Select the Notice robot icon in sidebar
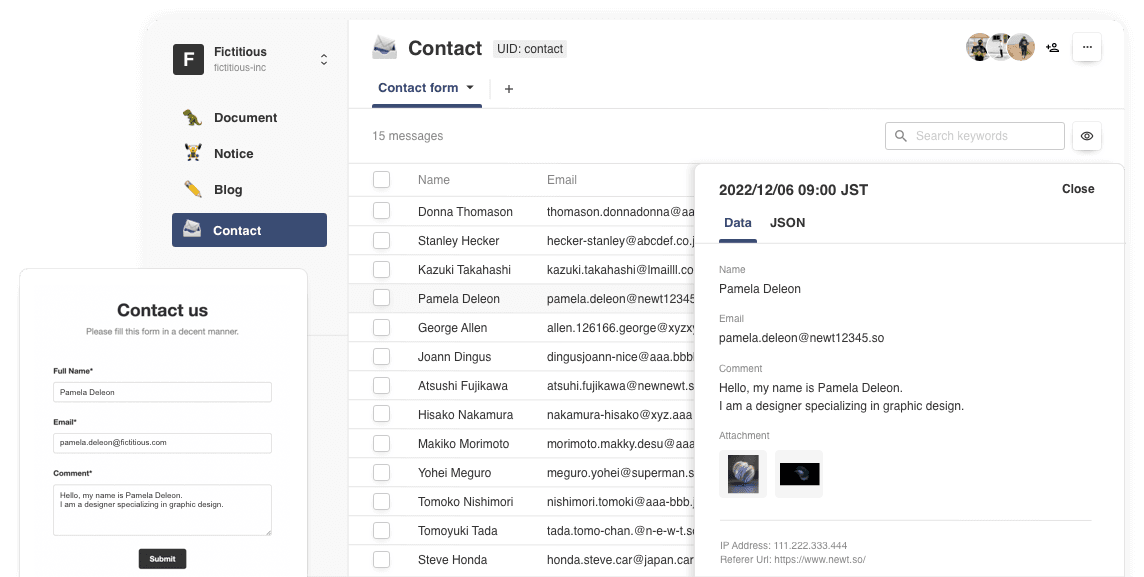1144x577 pixels. (192, 153)
